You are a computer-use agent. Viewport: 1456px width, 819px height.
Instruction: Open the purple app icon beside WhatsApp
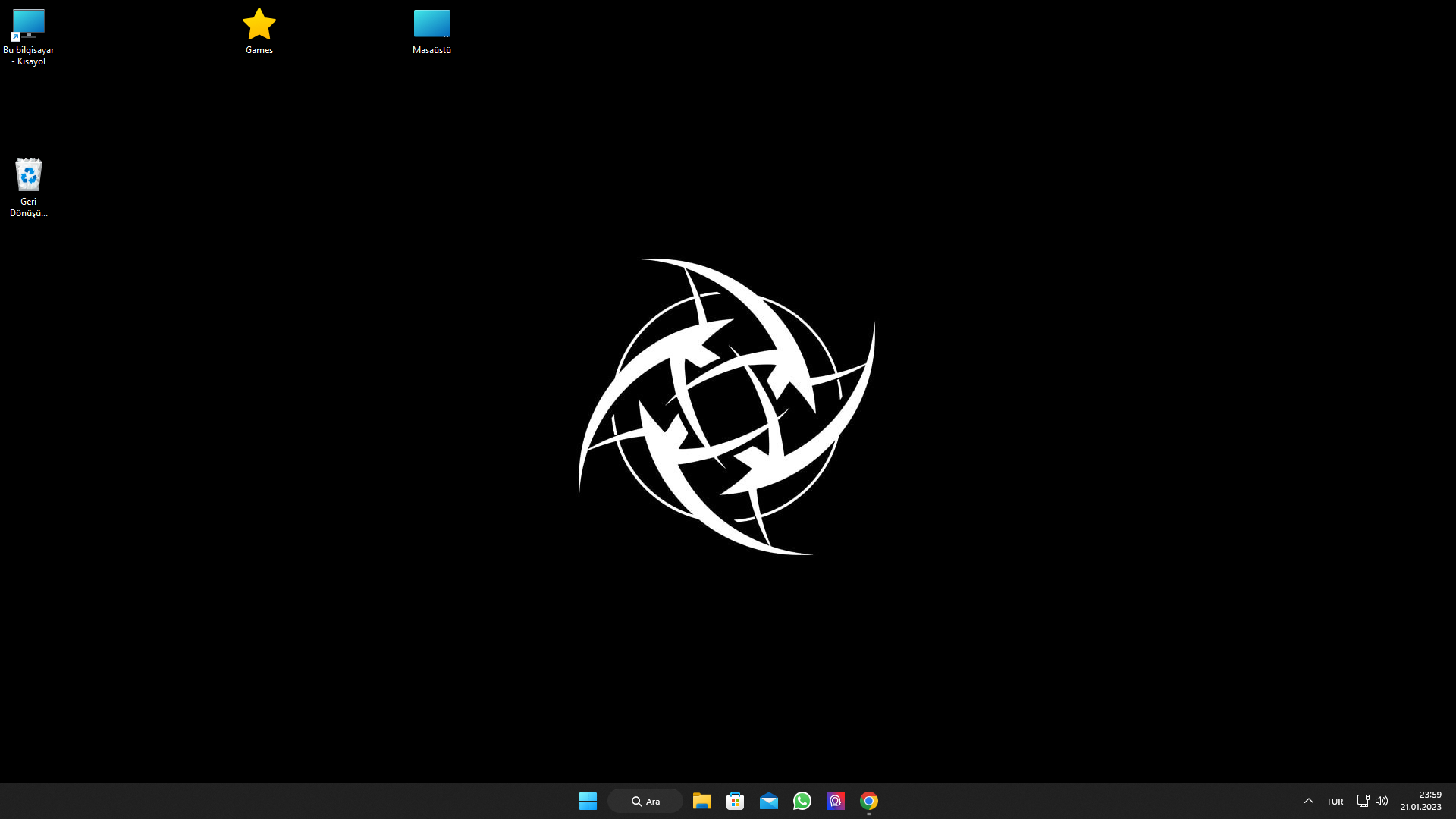coord(835,801)
